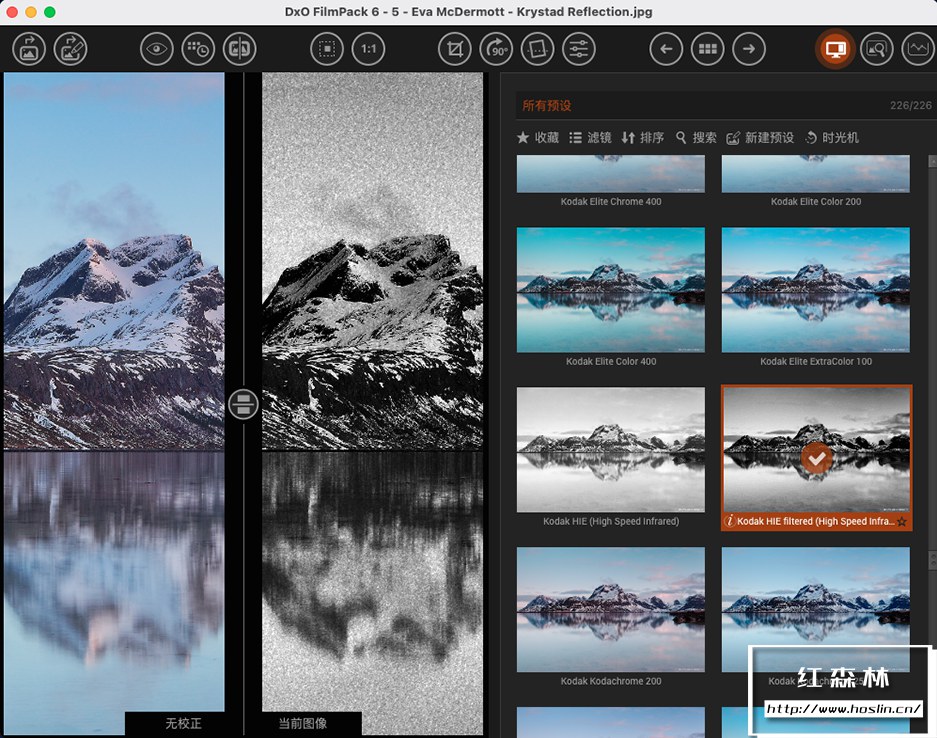This screenshot has width=937, height=738.
Task: Fit image to screen icon
Action: pos(327,49)
